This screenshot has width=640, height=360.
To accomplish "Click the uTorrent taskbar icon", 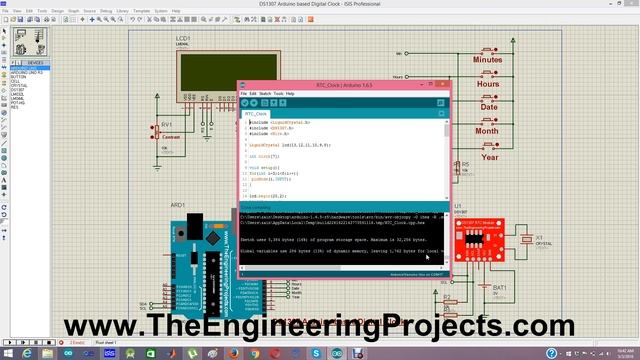I will coord(192,353).
